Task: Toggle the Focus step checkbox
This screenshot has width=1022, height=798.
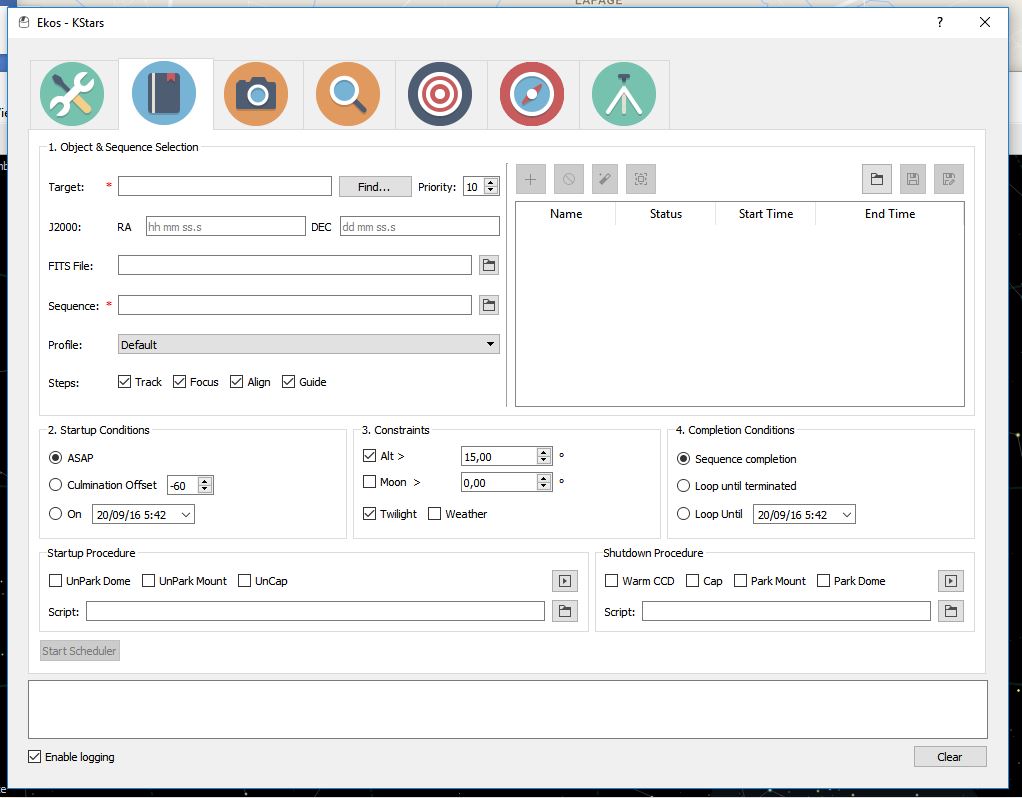Action: (x=179, y=381)
